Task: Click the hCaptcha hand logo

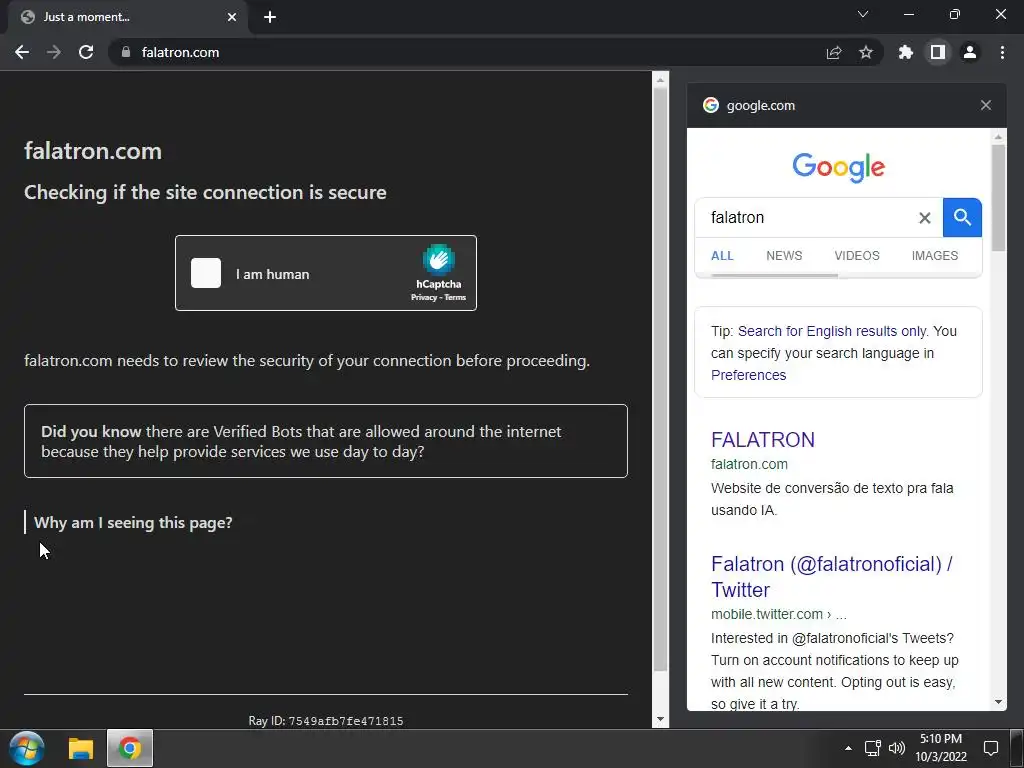Action: click(x=438, y=259)
